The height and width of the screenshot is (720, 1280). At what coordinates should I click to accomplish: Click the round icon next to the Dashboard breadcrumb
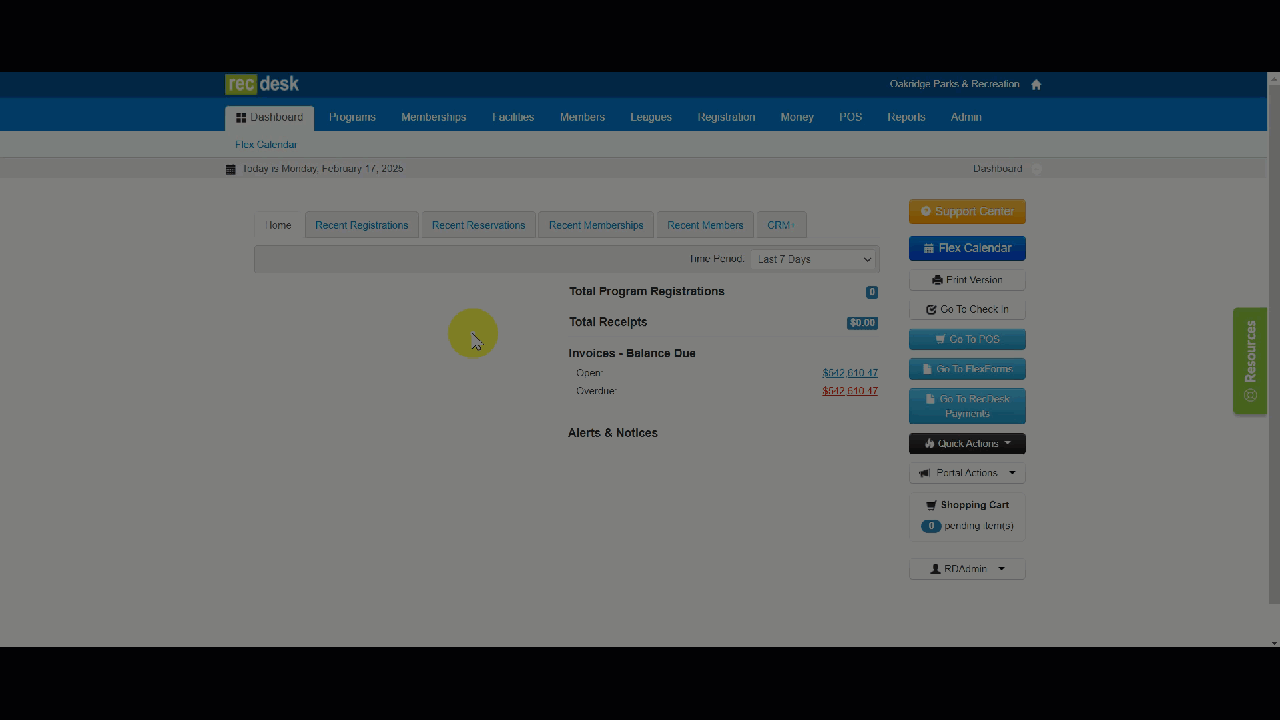1036,169
